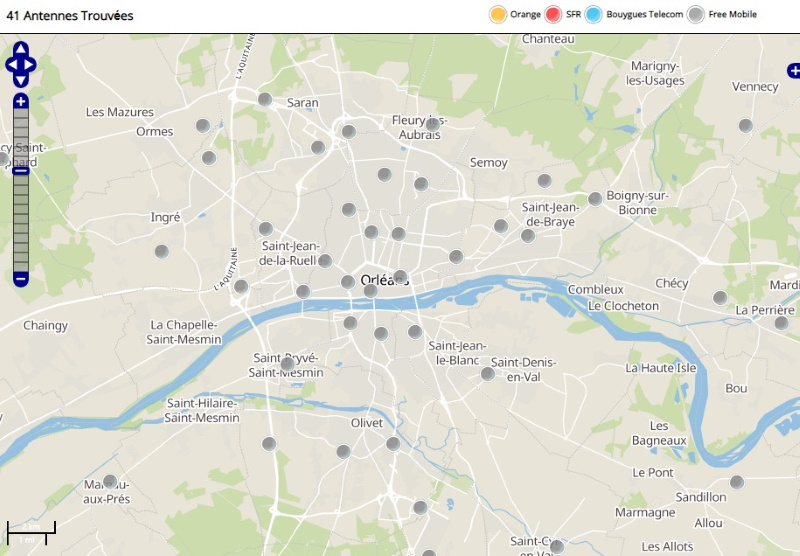Open the antenna marker near the lower L'Aquitaine road label
Viewport: 800px width, 556px height.
241,286
